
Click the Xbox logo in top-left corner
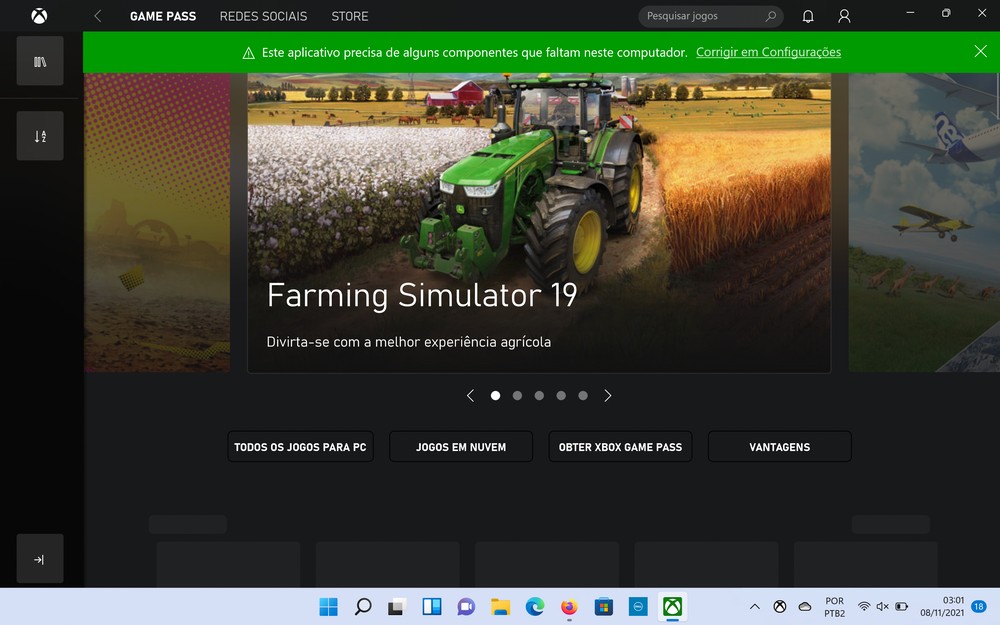(39, 16)
